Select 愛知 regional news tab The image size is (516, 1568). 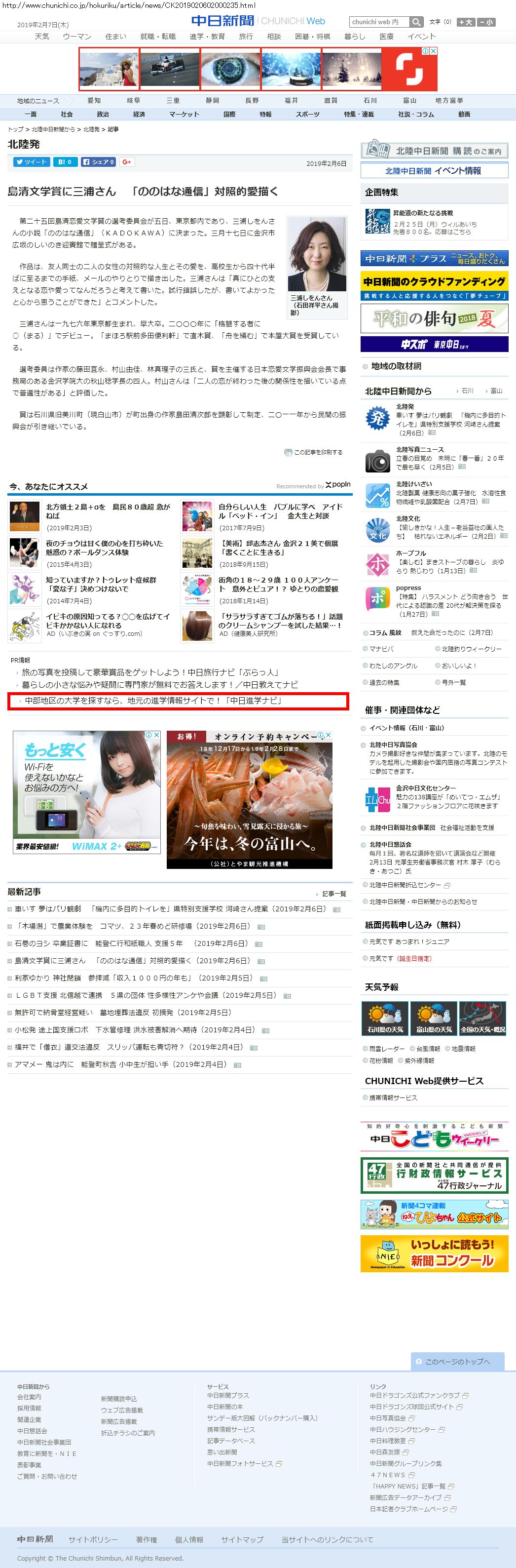pos(94,100)
